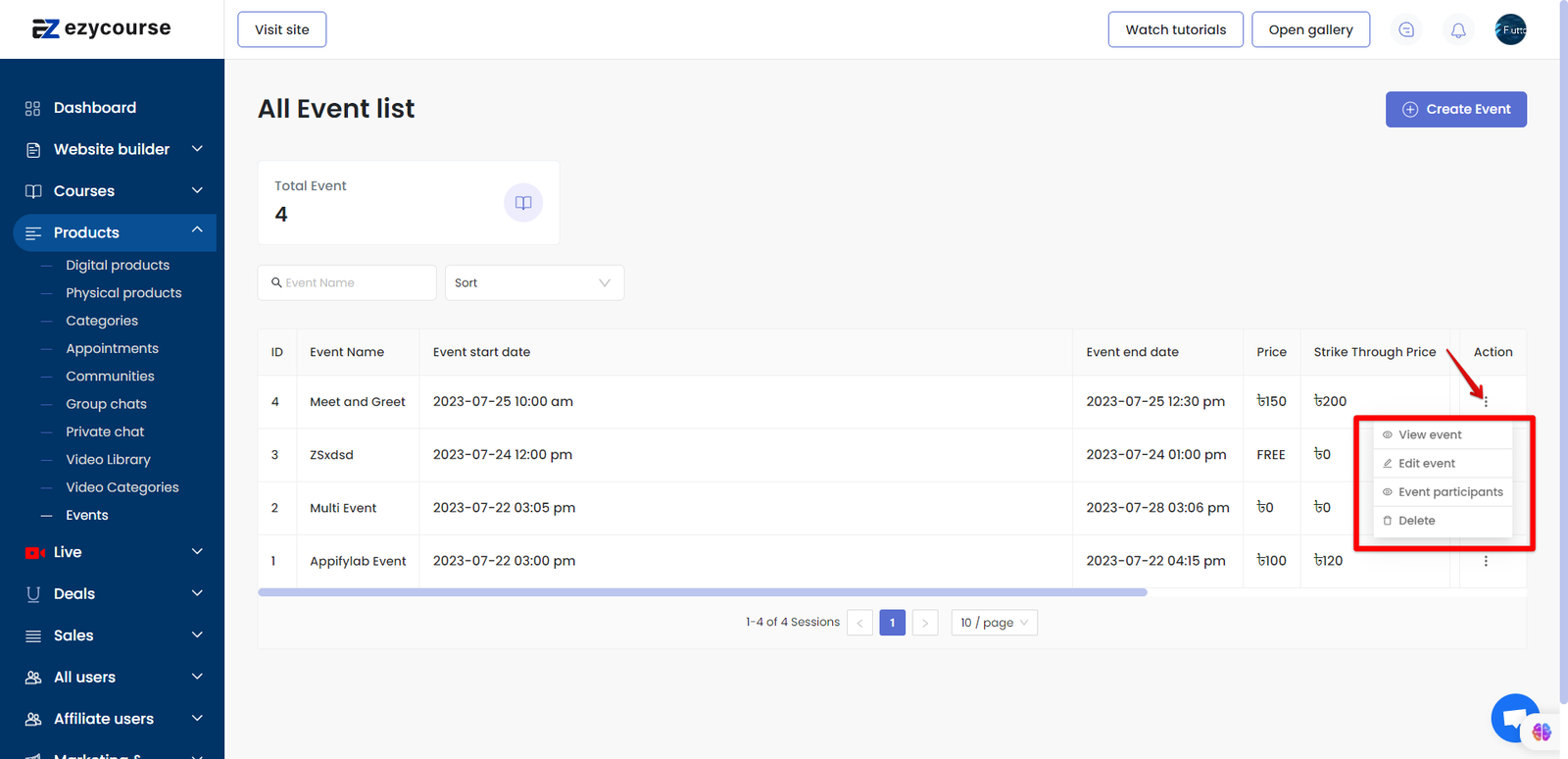Open the messages chat icon in header
Viewport: 1568px width, 759px height.
[1406, 30]
